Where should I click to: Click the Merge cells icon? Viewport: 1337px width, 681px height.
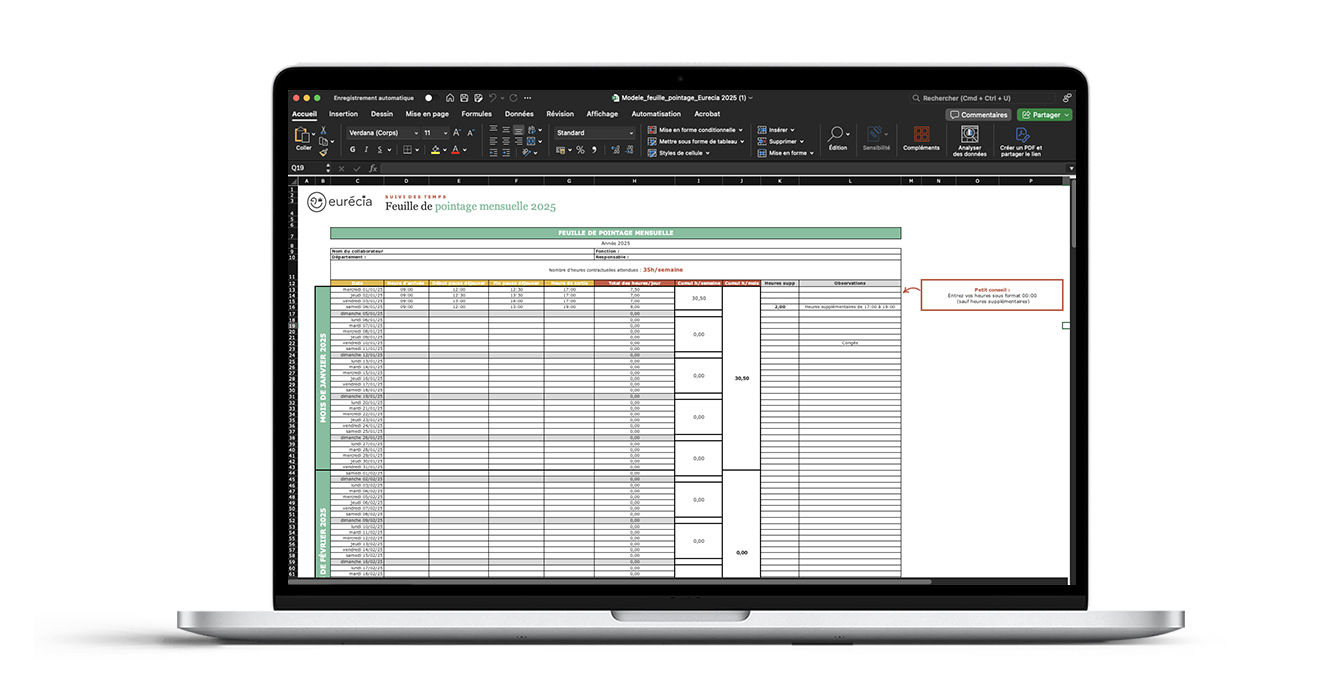click(x=531, y=141)
